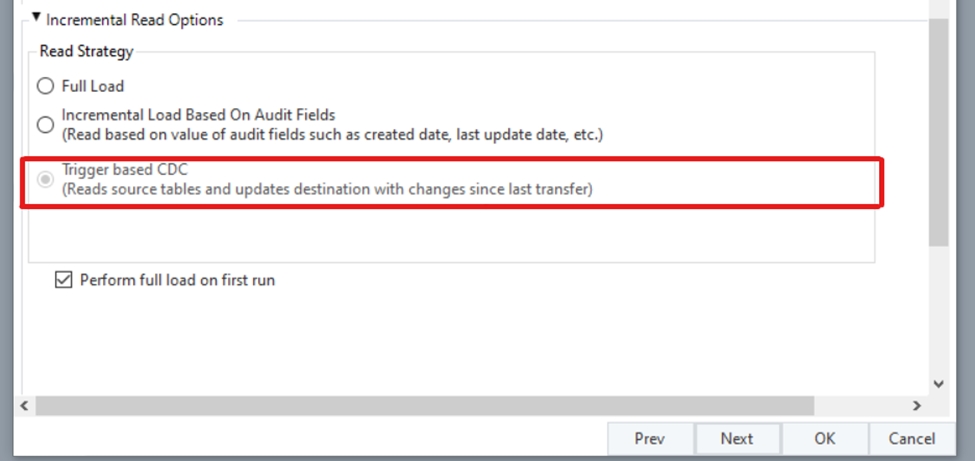This screenshot has width=975, height=461.
Task: Click the Prev button
Action: tap(649, 438)
